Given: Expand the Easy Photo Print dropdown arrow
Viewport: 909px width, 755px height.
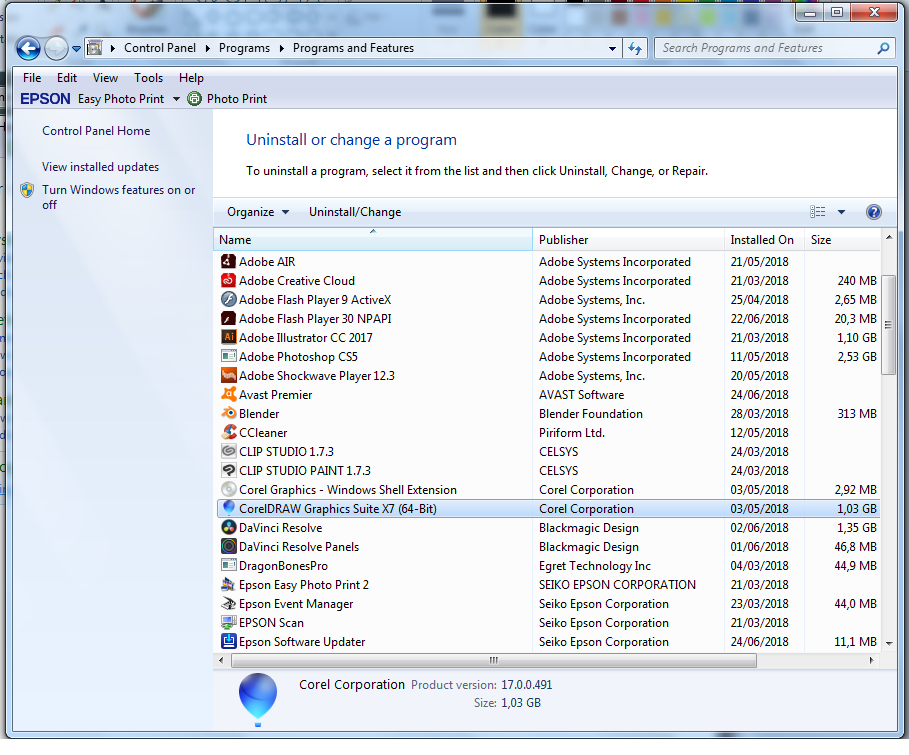Looking at the screenshot, I should coord(176,99).
